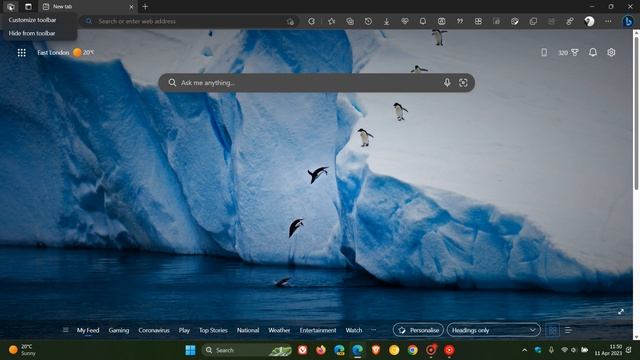Viewport: 640px width, 360px height.
Task: Open the Collections icon in toolbar
Action: 350,21
